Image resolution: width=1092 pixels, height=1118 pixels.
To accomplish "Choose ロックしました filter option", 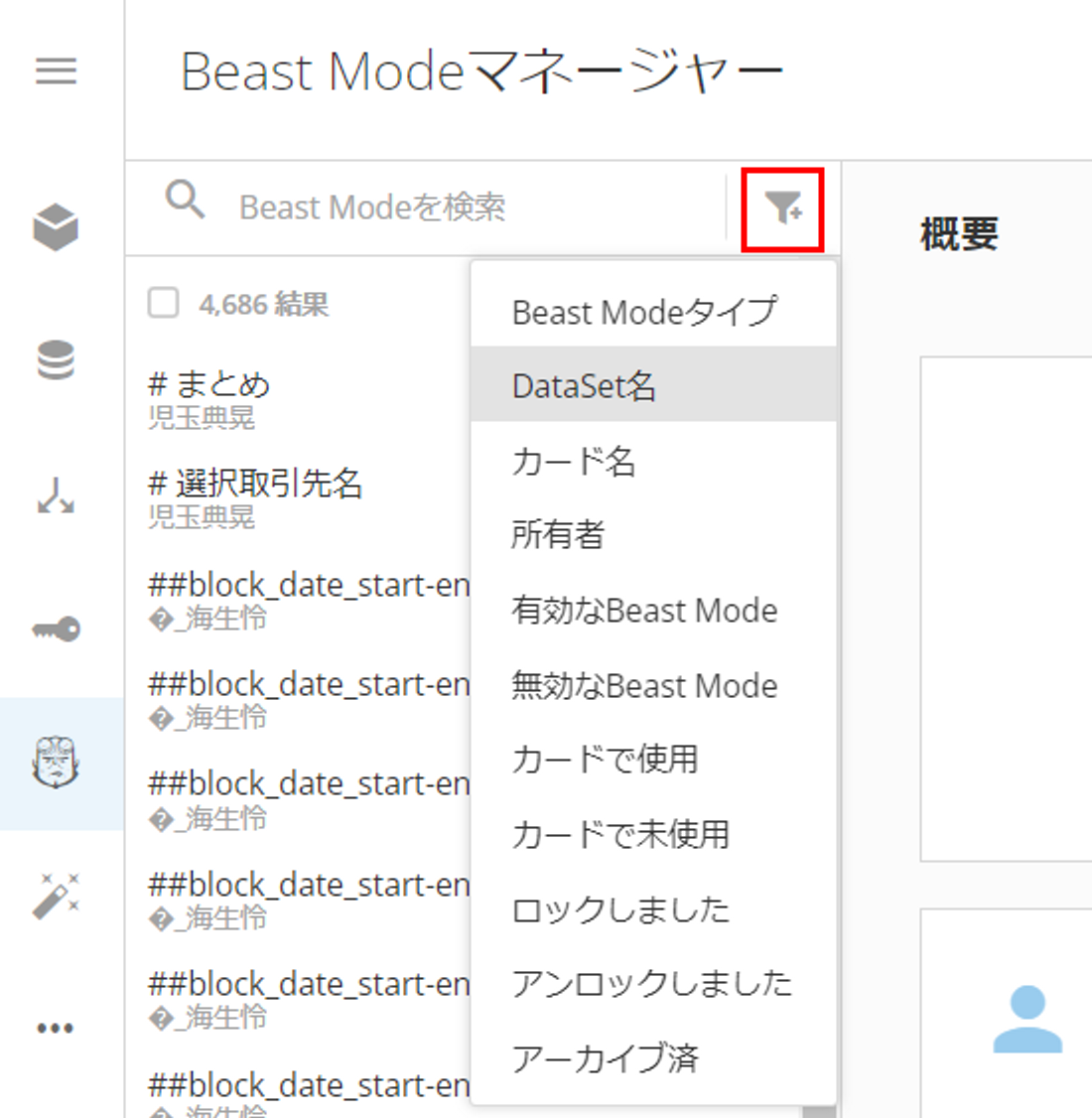I will [x=653, y=908].
